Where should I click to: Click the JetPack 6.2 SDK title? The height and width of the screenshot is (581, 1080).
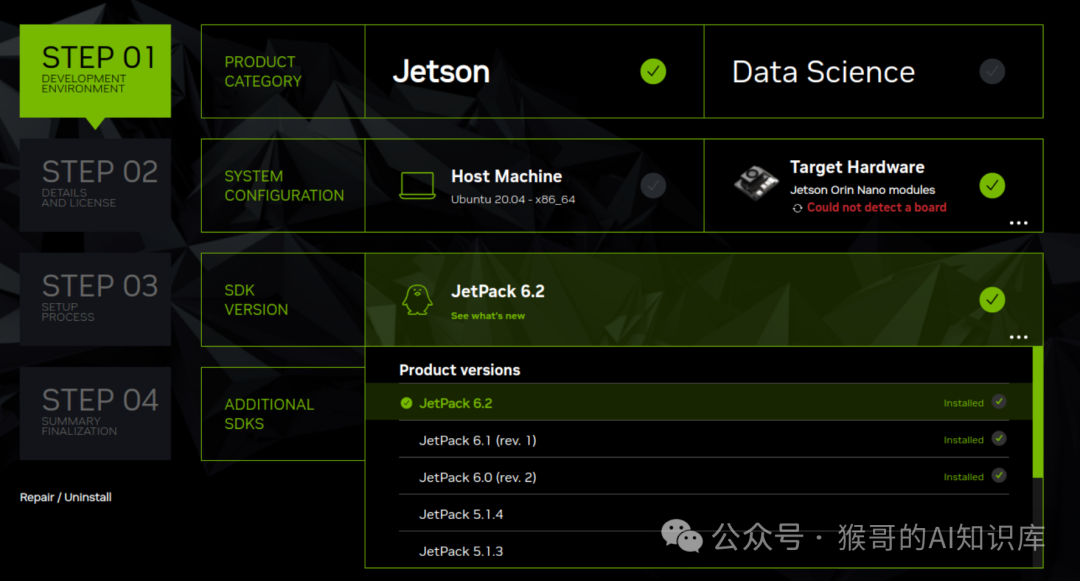pos(497,291)
